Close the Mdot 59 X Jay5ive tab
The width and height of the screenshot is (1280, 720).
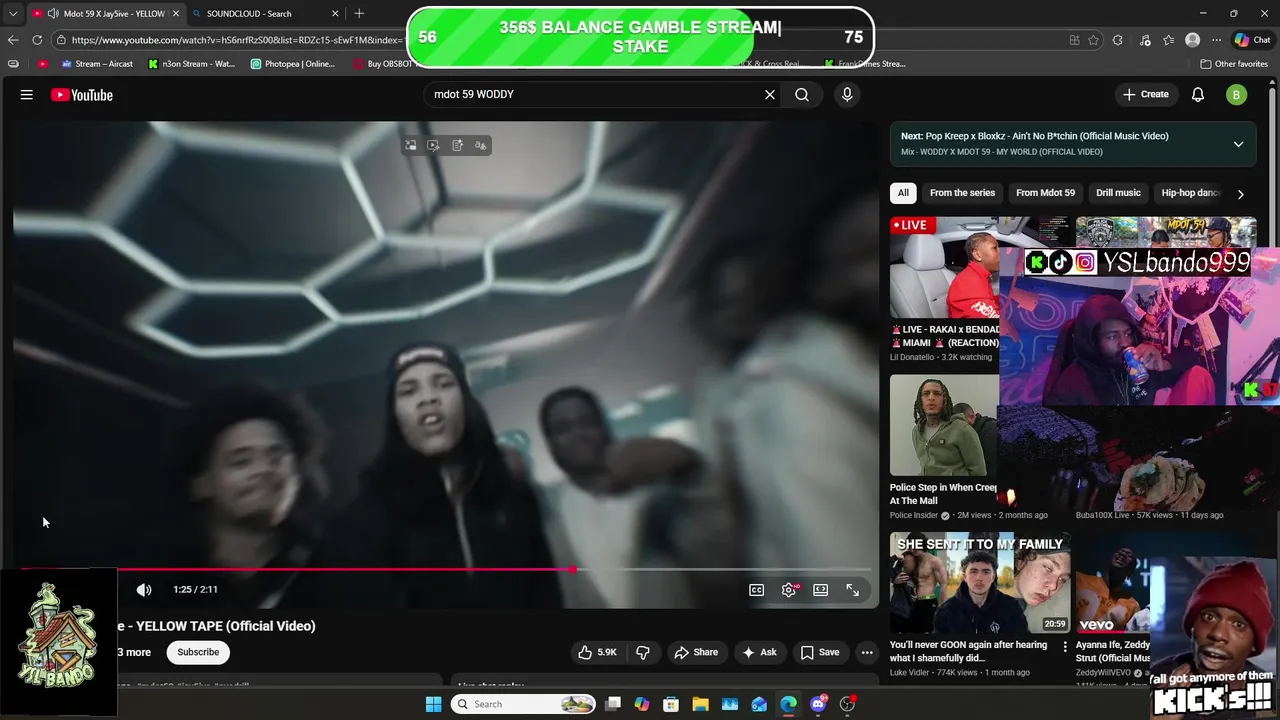click(175, 13)
